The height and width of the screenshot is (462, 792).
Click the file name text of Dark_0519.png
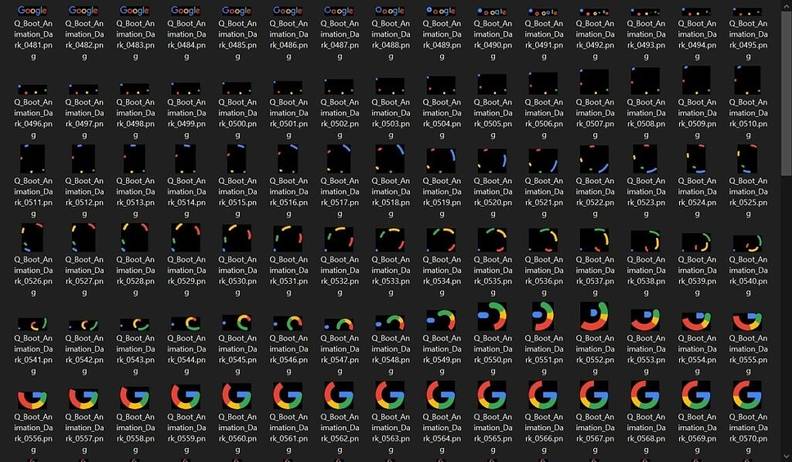point(441,197)
